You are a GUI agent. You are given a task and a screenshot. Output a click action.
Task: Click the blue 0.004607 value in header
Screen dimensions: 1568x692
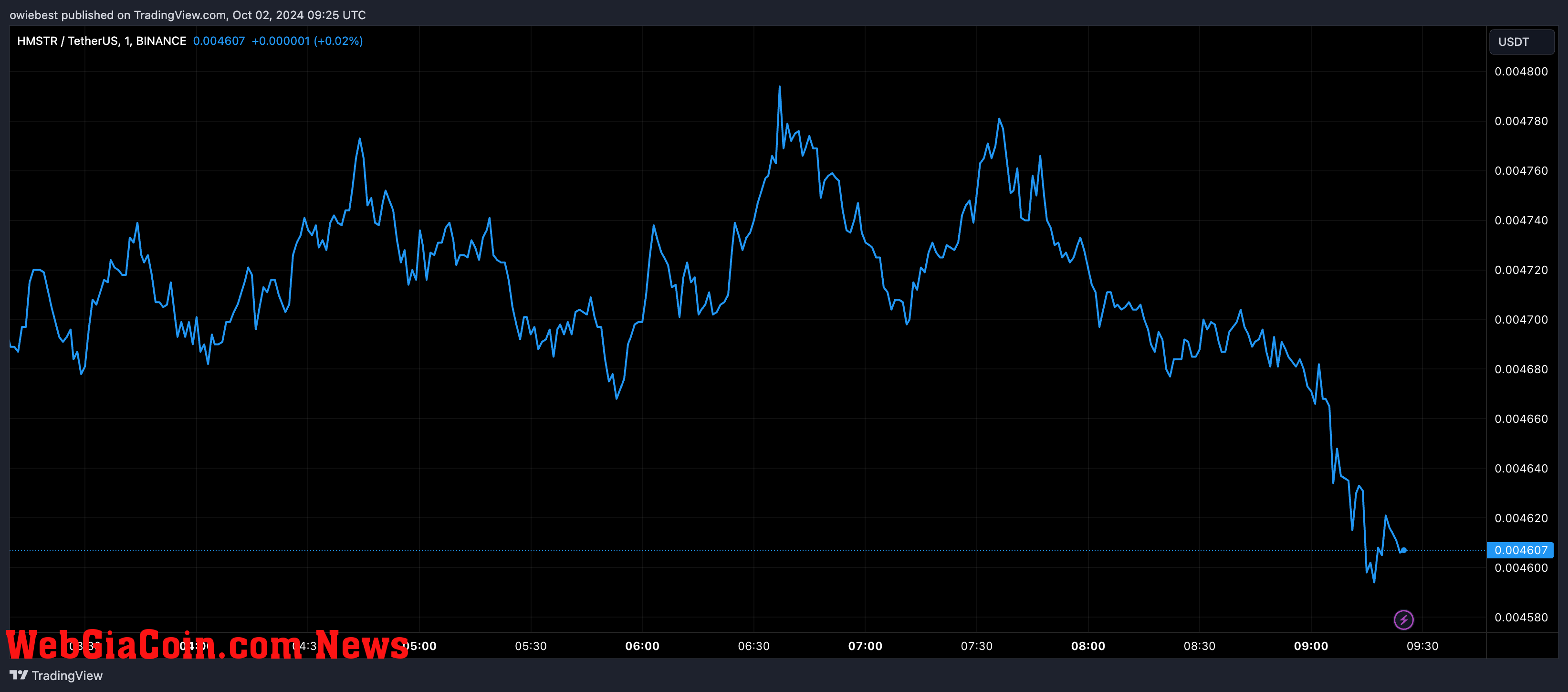pos(219,41)
